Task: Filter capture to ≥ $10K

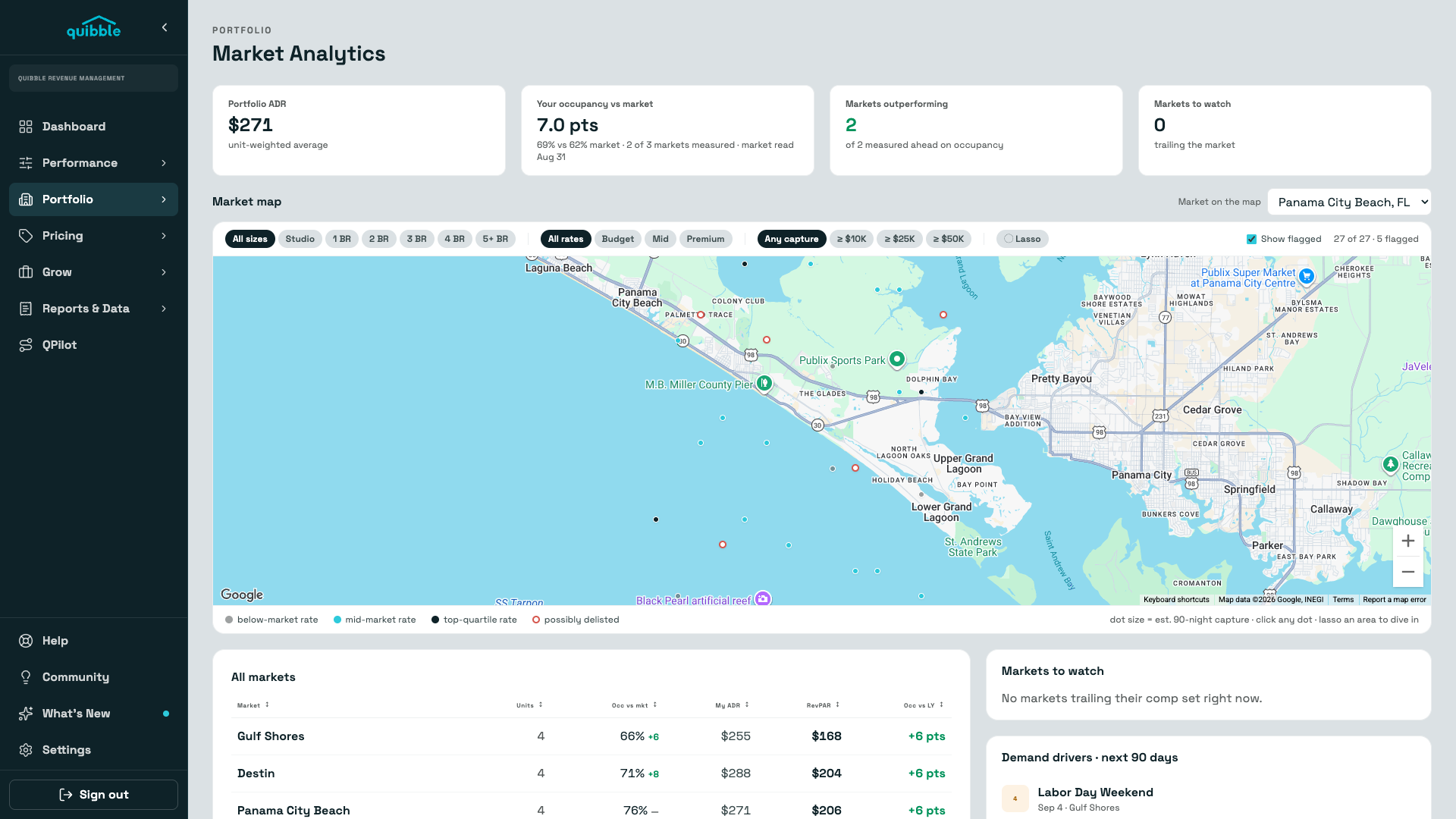Action: coord(852,239)
